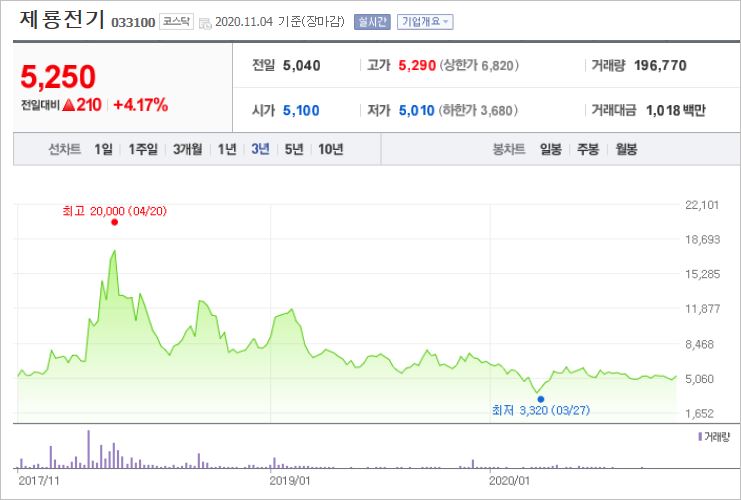This screenshot has height=500, width=741.
Task: Select the 1주일 line chart period
Action: (143, 149)
